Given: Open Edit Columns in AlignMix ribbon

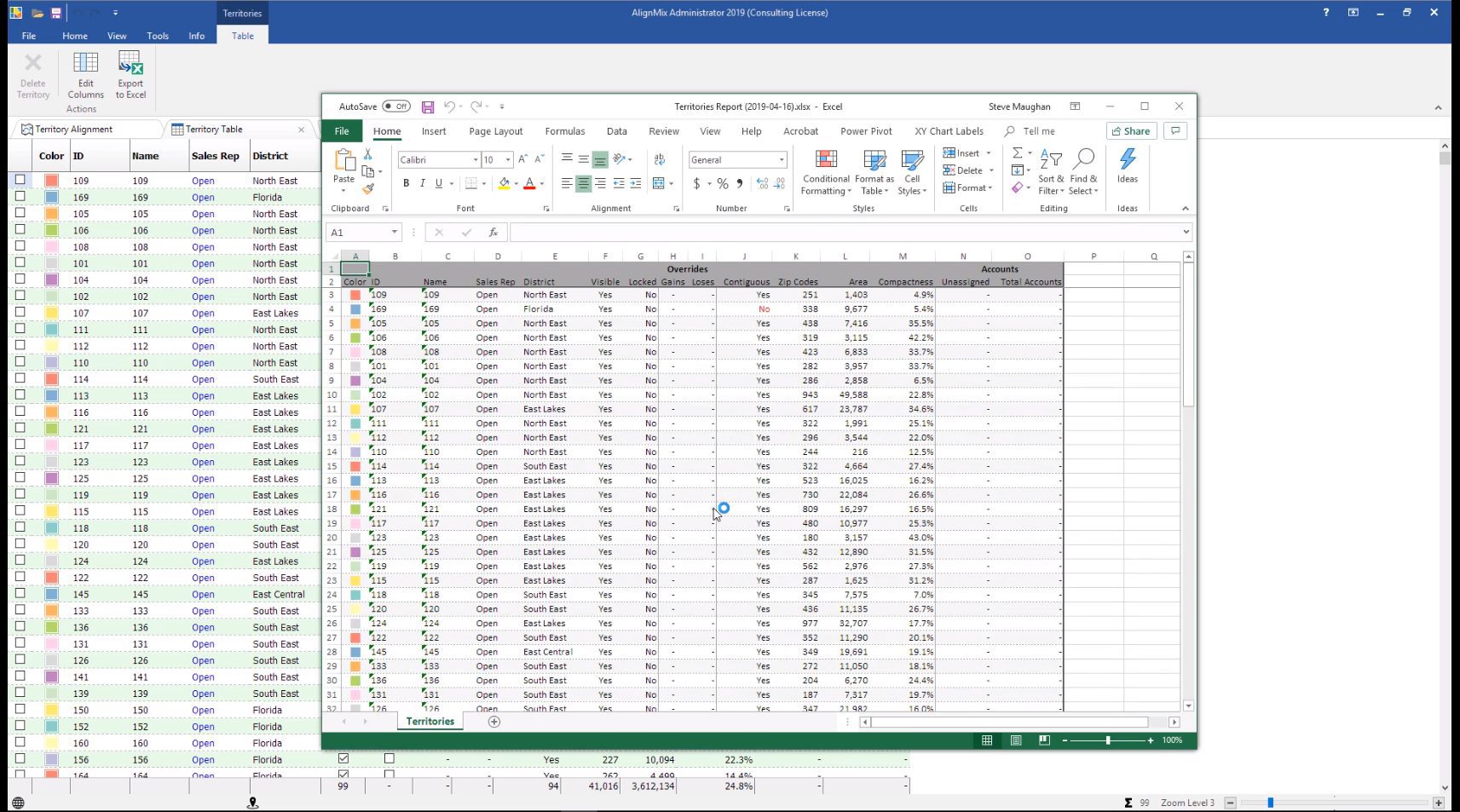Looking at the screenshot, I should click(86, 75).
